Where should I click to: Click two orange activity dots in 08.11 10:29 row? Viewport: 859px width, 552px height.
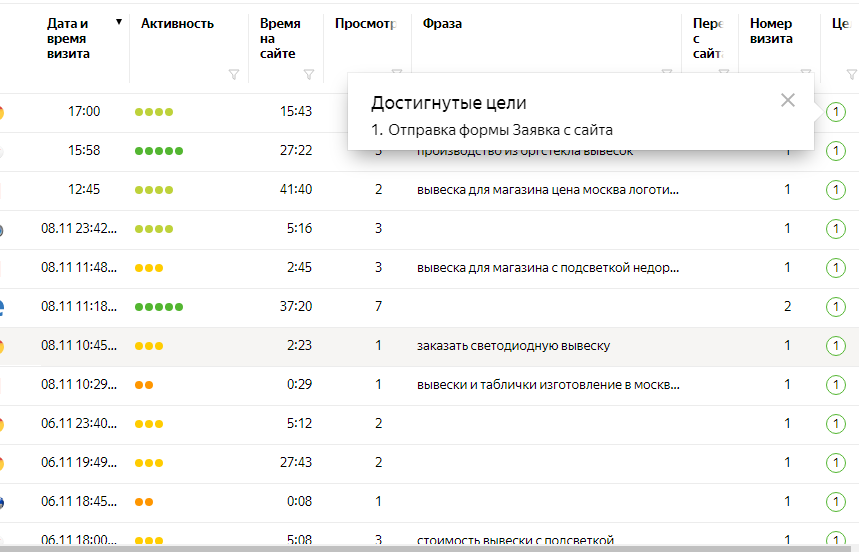click(x=144, y=385)
